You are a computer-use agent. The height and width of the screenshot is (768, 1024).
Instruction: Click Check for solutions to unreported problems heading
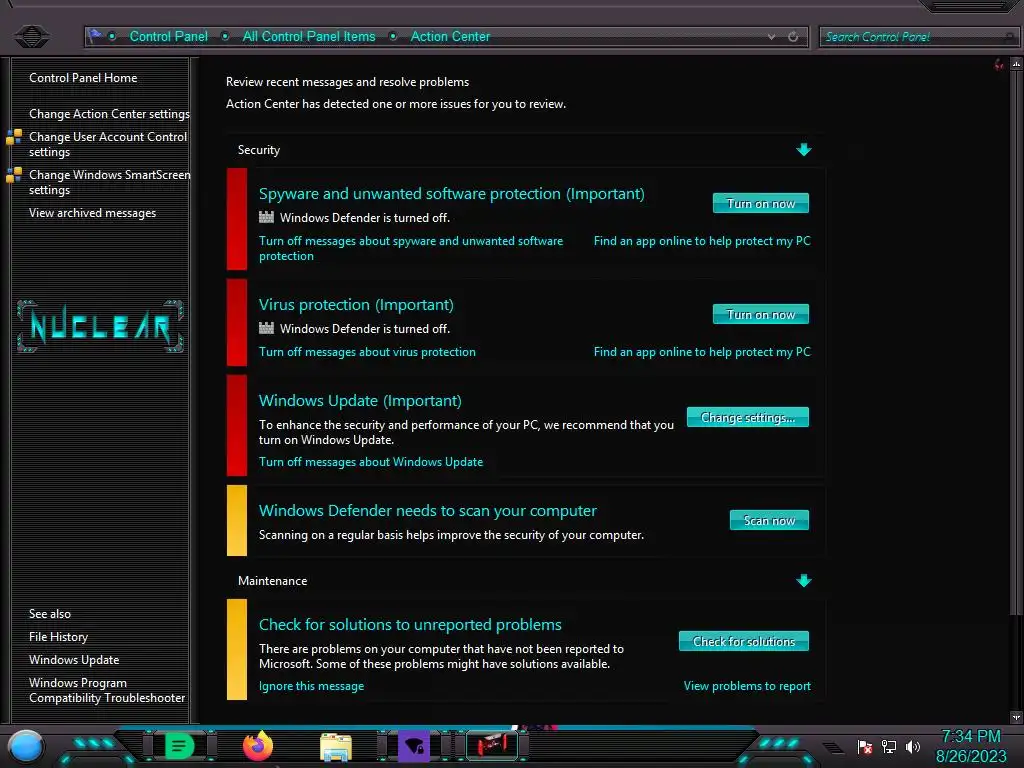(x=410, y=624)
